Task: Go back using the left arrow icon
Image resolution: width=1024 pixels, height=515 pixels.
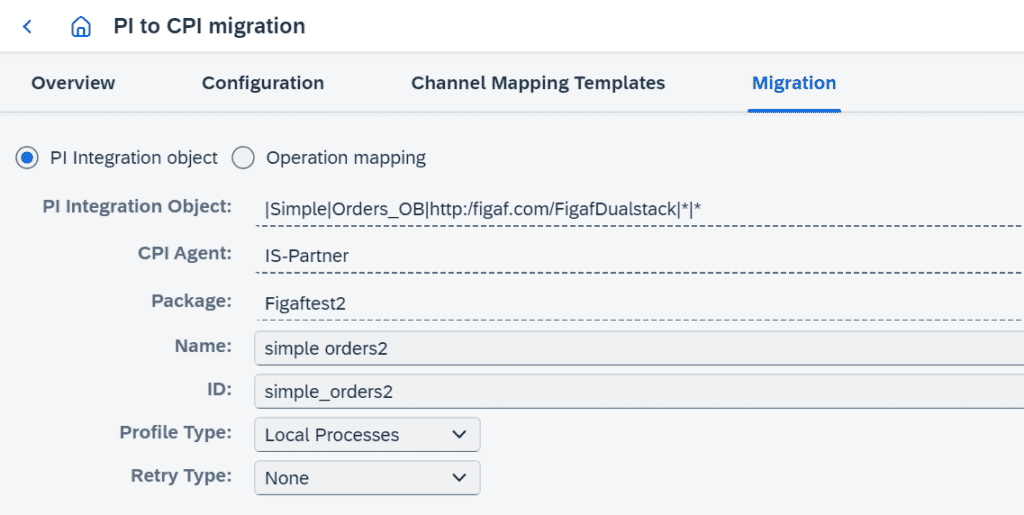Action: tap(27, 27)
